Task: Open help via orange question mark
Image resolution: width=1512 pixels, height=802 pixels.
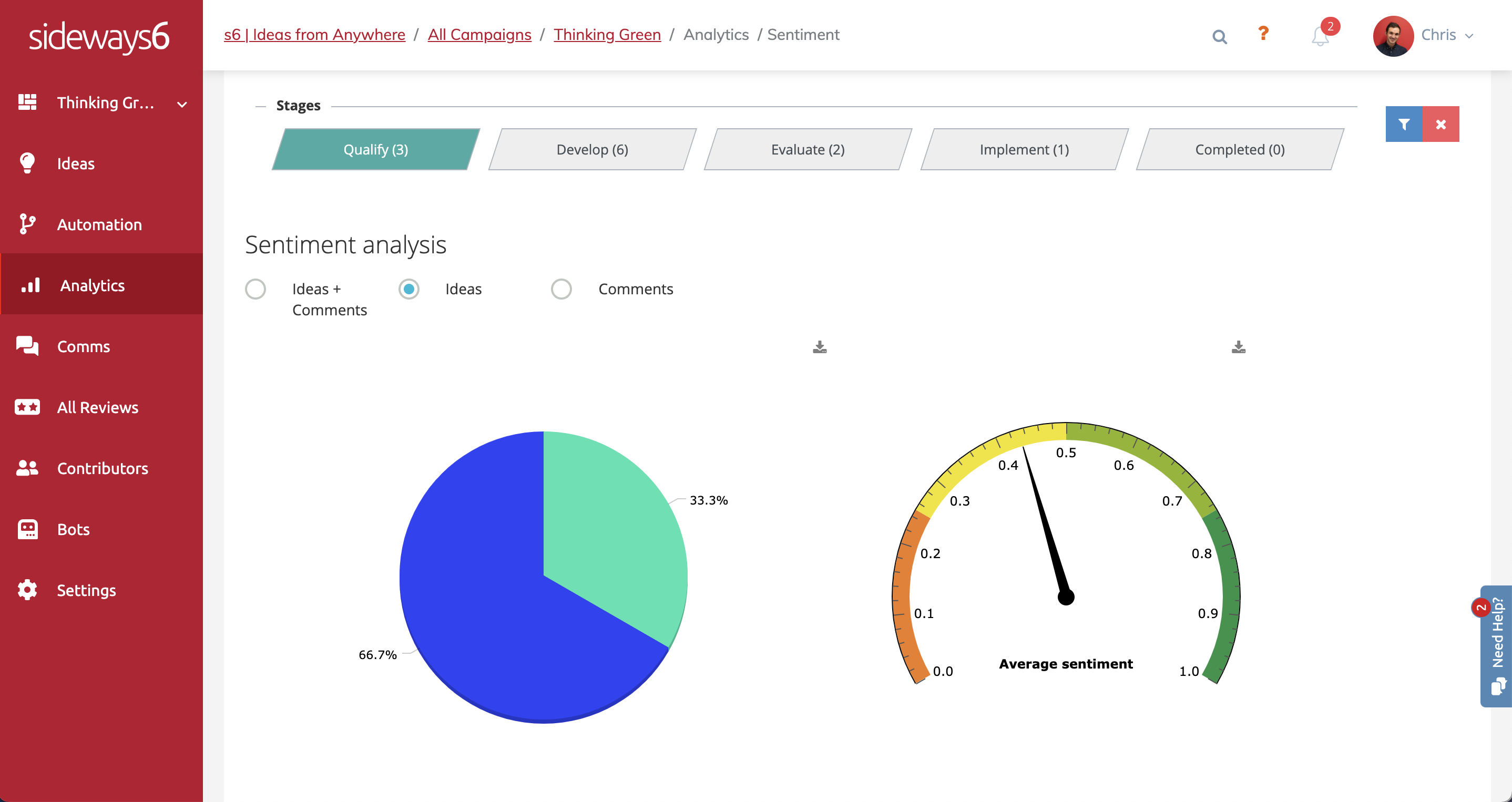Action: click(1263, 34)
